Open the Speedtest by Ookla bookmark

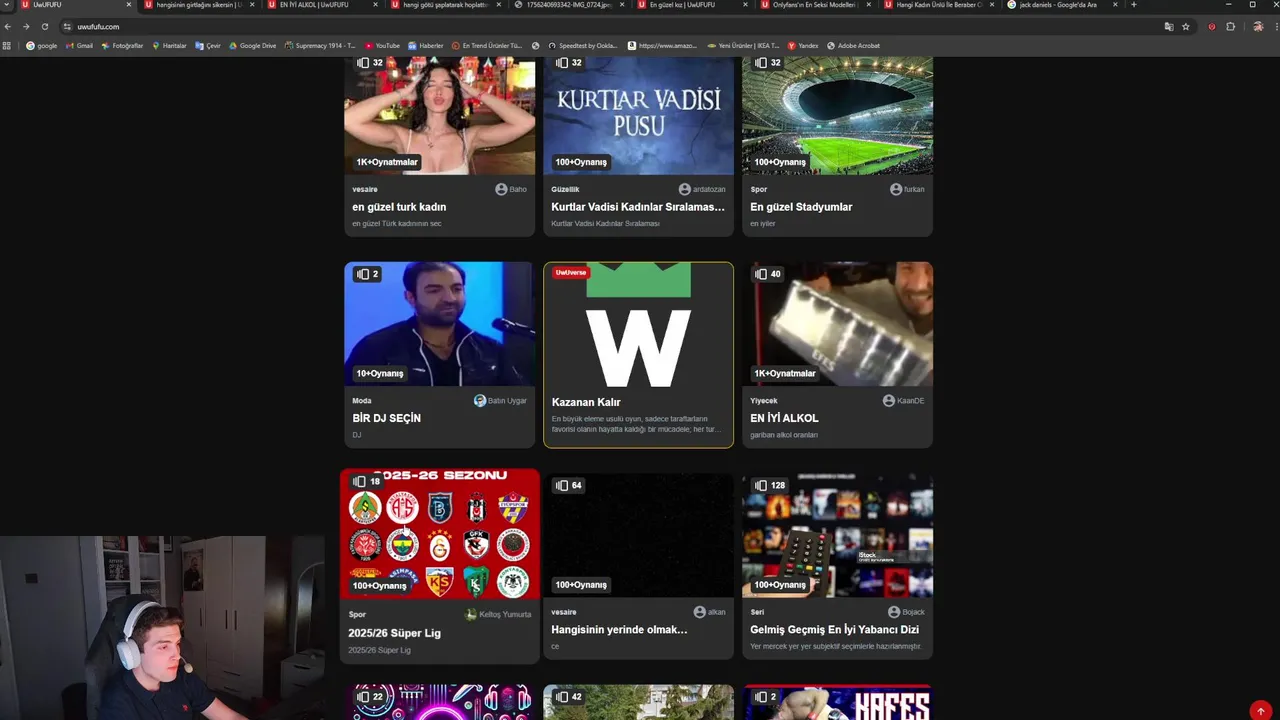[582, 46]
